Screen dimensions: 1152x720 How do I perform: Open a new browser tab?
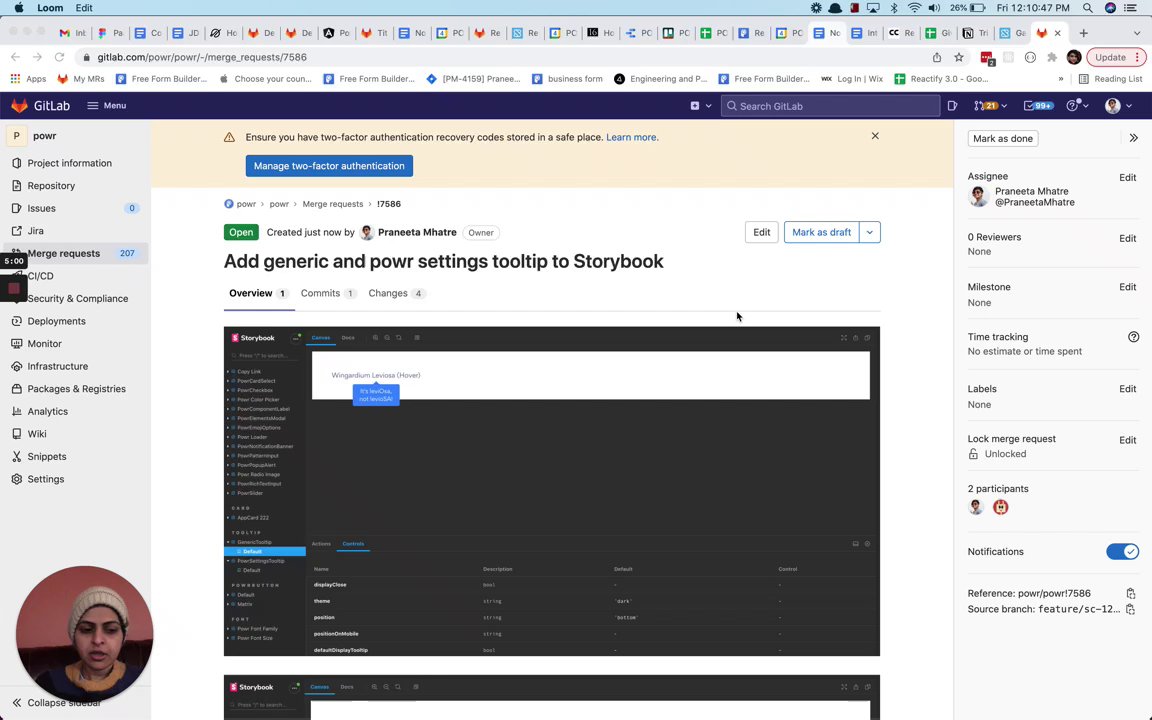1084,33
